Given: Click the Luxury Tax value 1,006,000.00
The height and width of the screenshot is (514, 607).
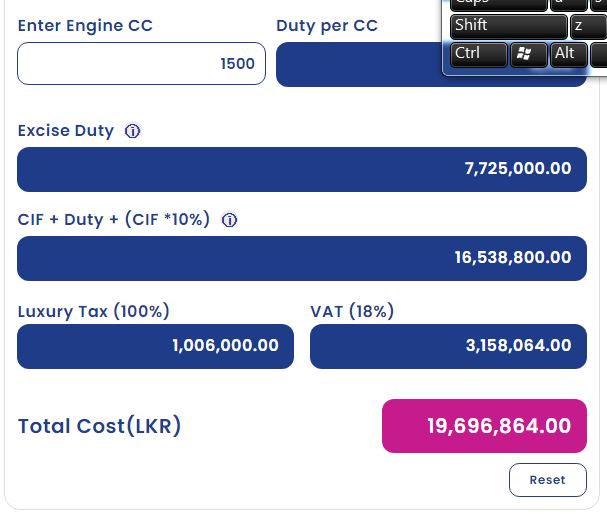Looking at the screenshot, I should click(155, 346).
